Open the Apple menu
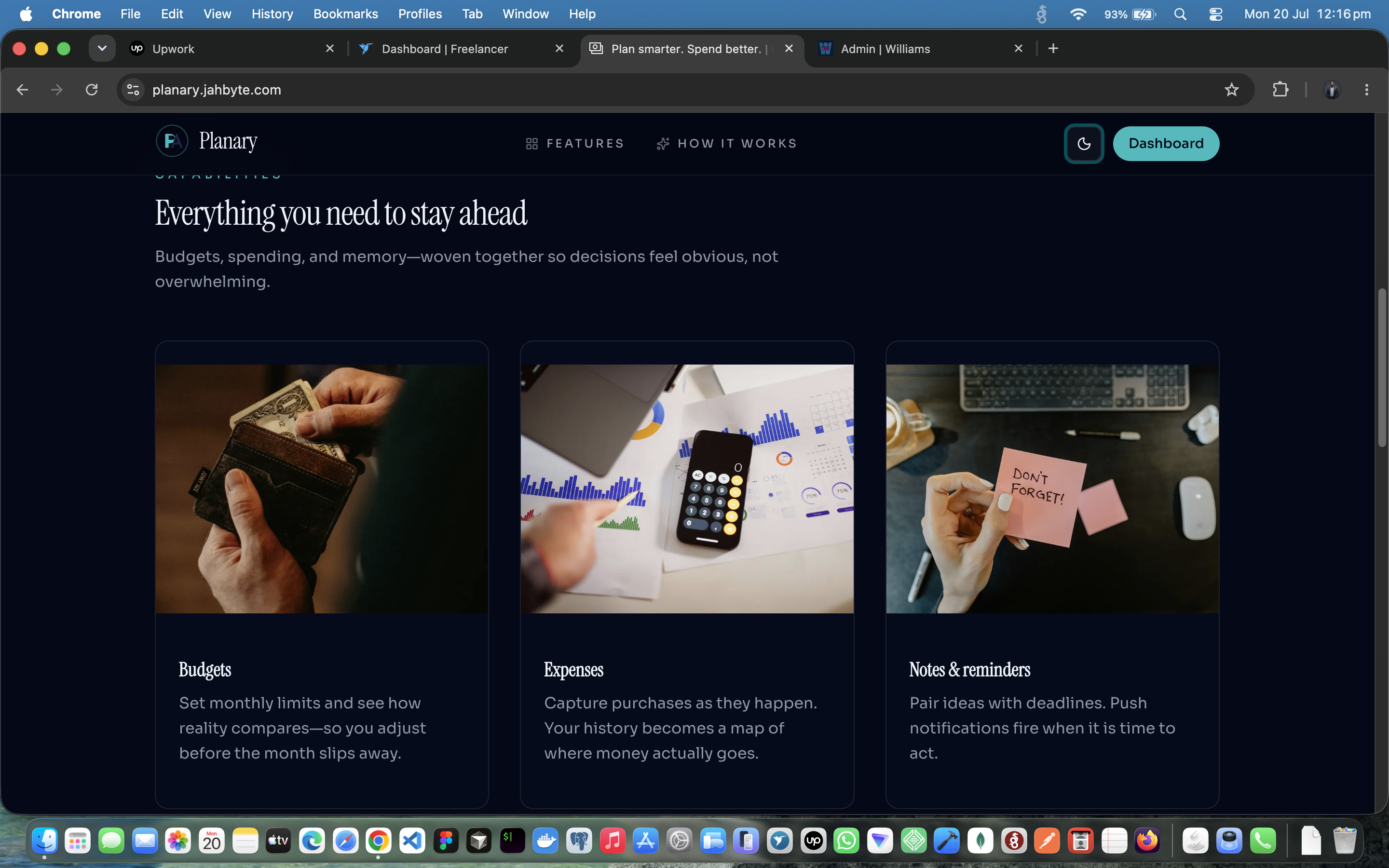The width and height of the screenshot is (1389, 868). pos(26,14)
